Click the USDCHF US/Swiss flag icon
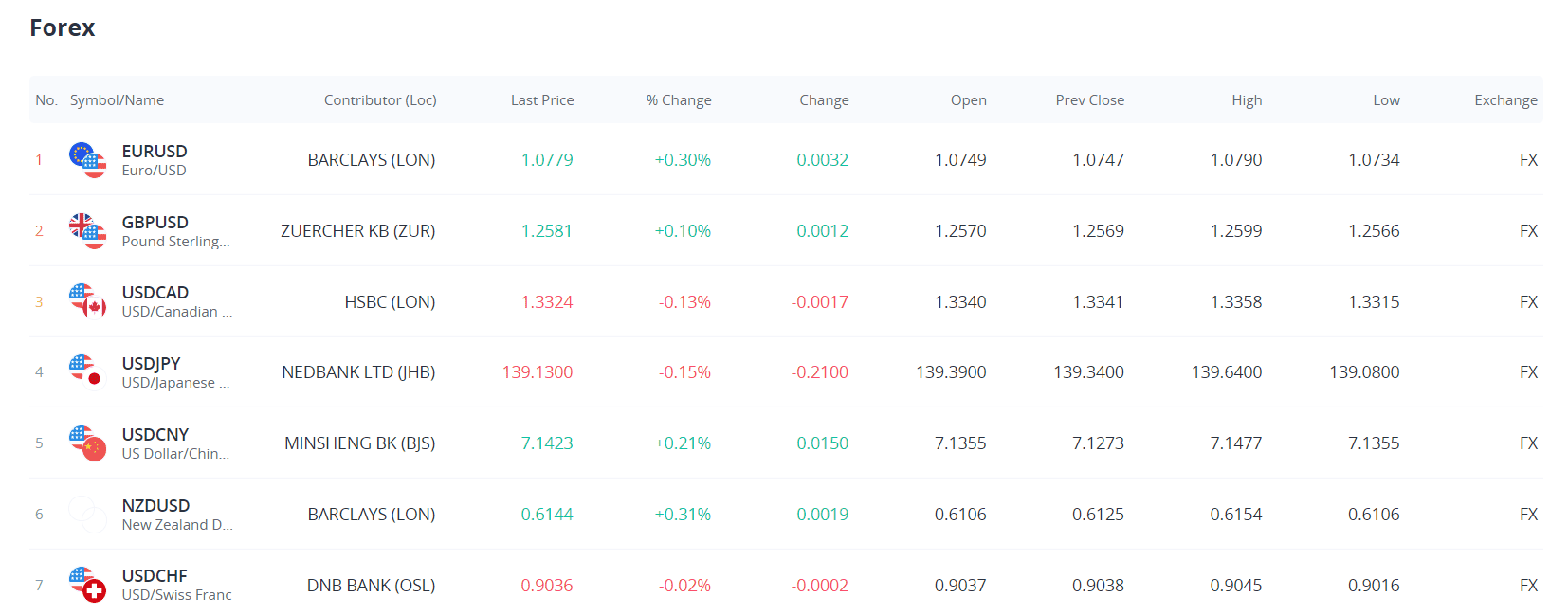The height and width of the screenshot is (615, 1568). [87, 585]
